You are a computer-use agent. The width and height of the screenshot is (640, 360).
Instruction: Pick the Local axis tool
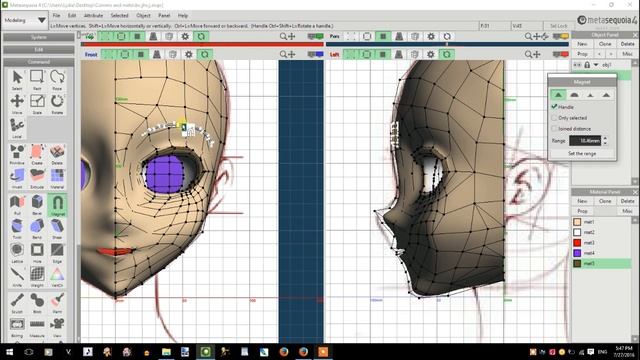point(17,128)
